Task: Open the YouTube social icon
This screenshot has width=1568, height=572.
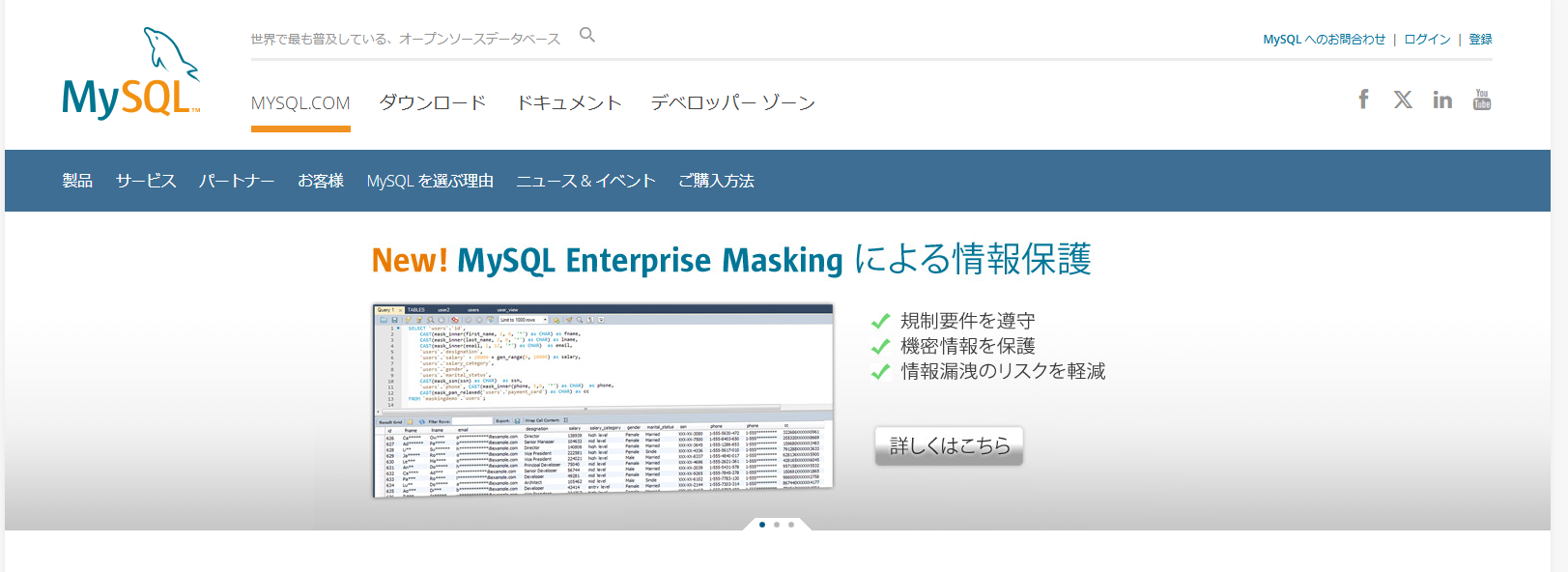Action: (x=1482, y=100)
